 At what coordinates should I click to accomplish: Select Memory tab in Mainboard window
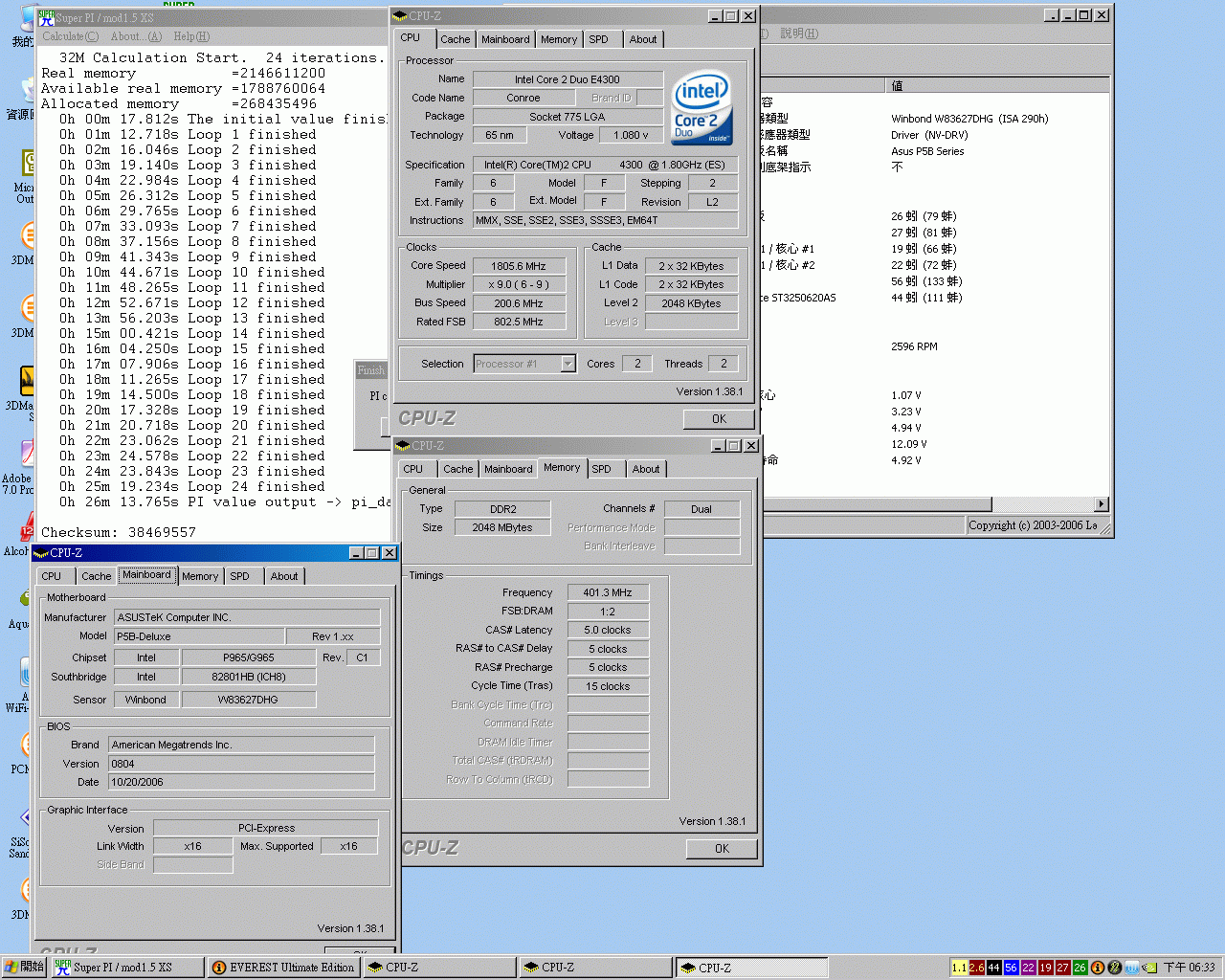[200, 576]
